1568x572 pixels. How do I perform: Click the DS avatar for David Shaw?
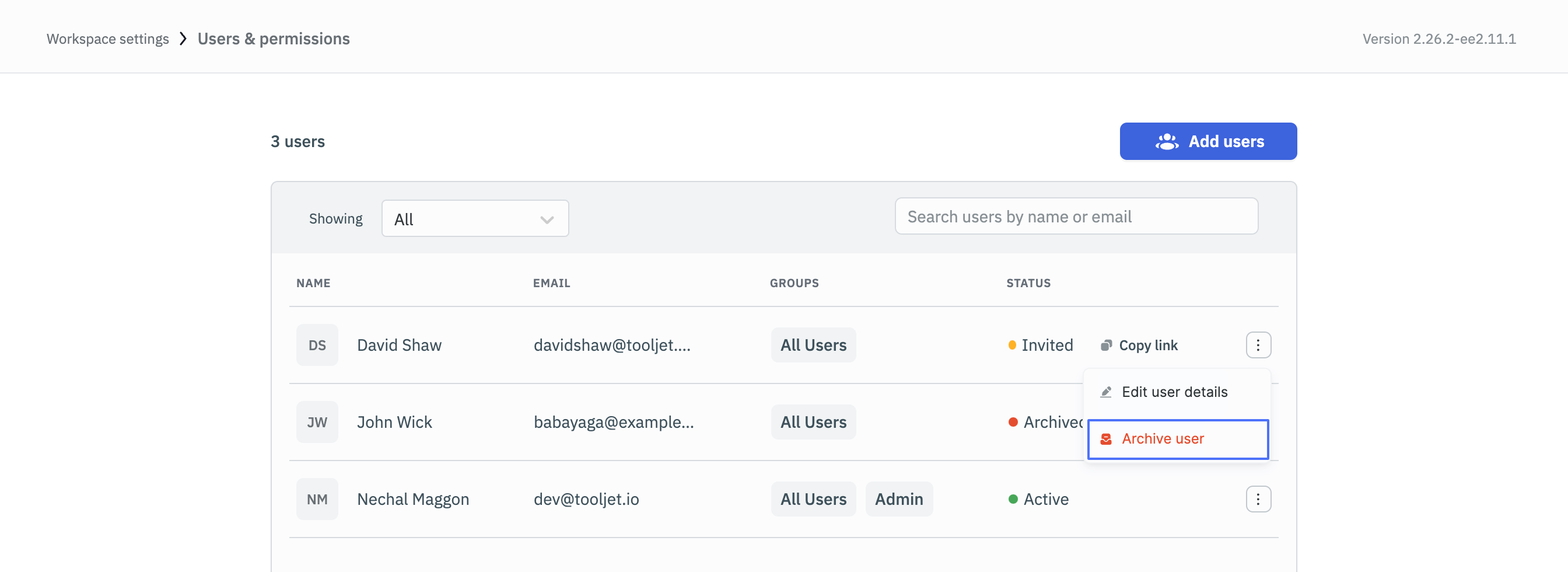pyautogui.click(x=317, y=345)
